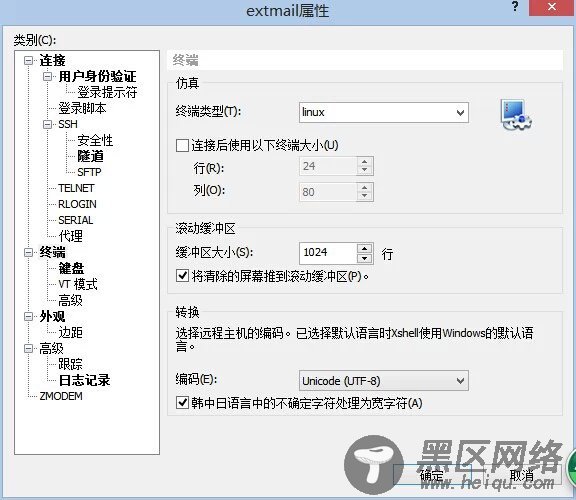This screenshot has width=576, height=500.
Task: Select 连接 in category tree
Action: coord(53,60)
